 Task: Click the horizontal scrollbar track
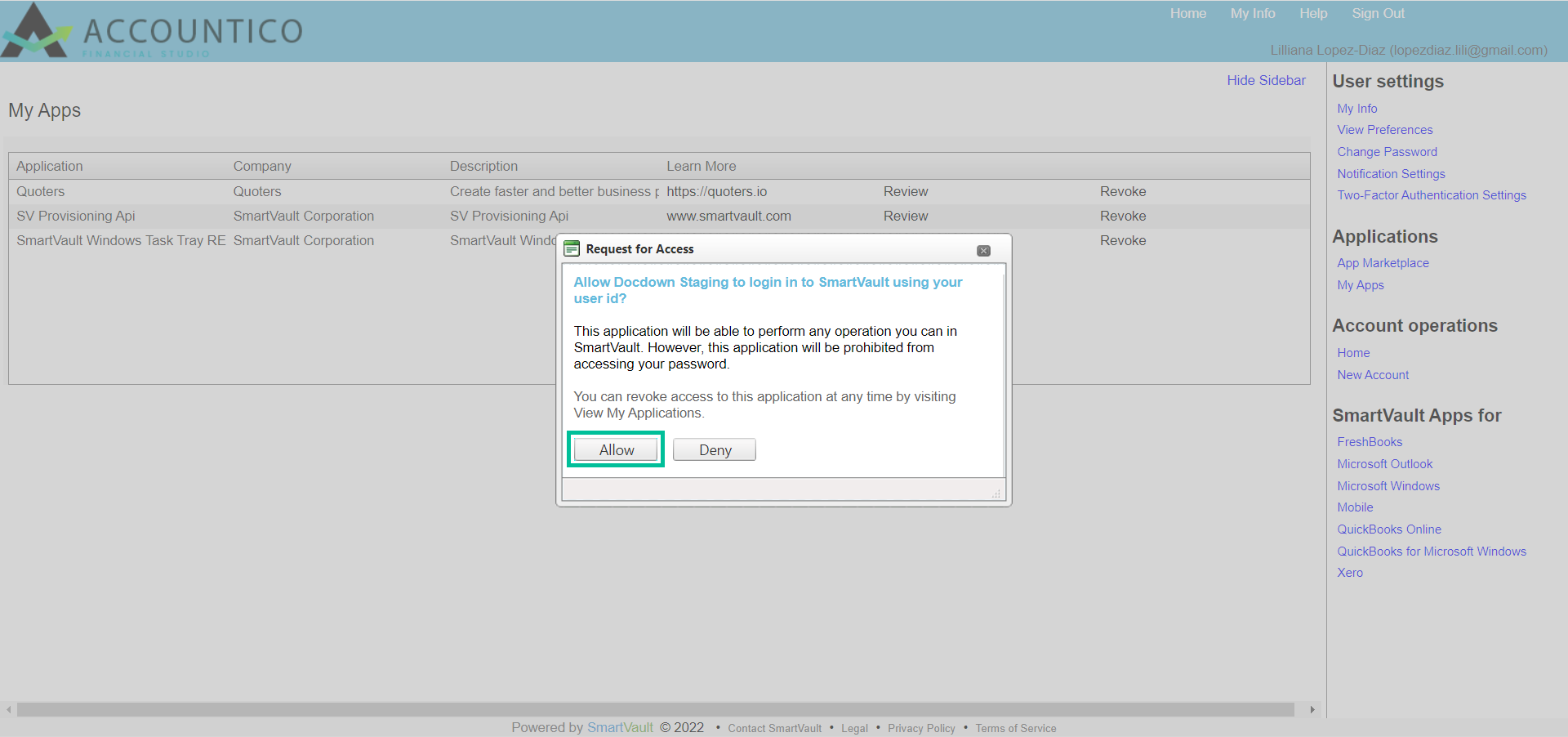click(x=653, y=709)
